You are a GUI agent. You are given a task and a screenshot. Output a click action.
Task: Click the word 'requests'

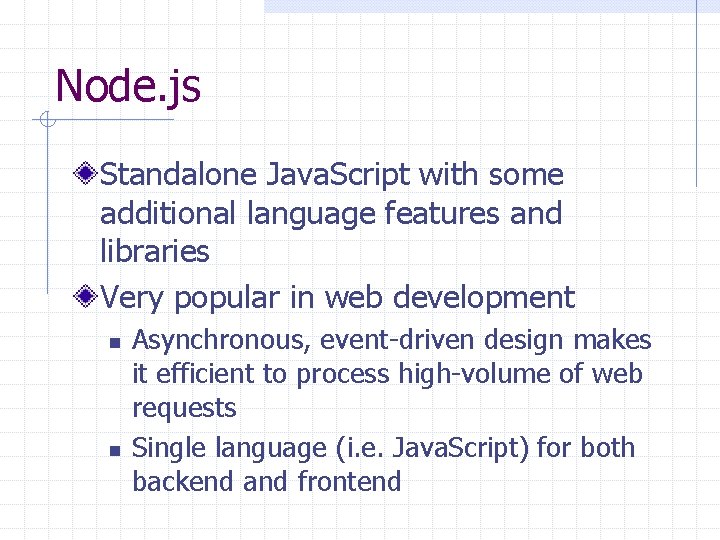185,409
